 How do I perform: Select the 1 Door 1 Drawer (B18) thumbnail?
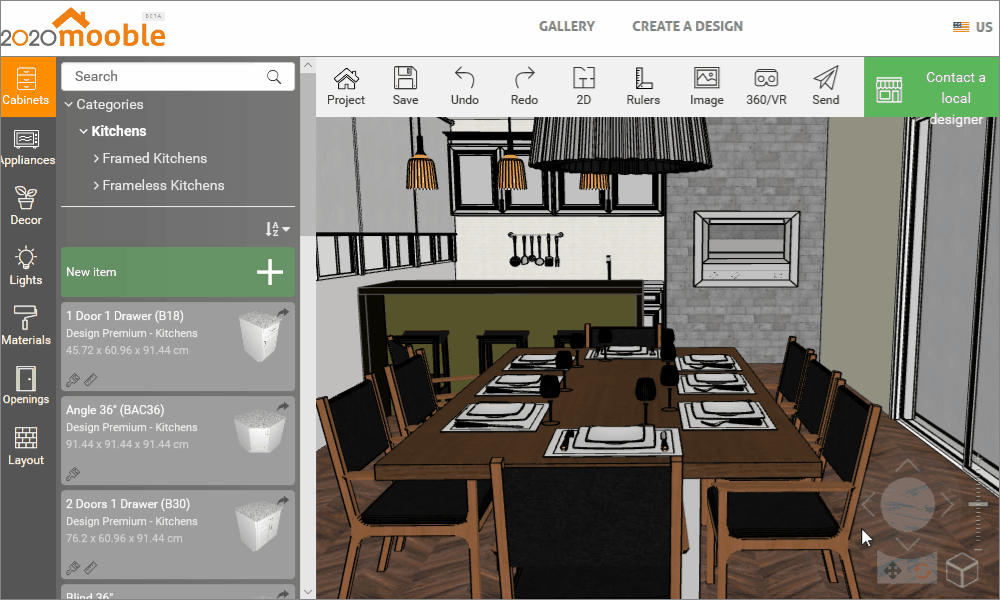(x=260, y=336)
